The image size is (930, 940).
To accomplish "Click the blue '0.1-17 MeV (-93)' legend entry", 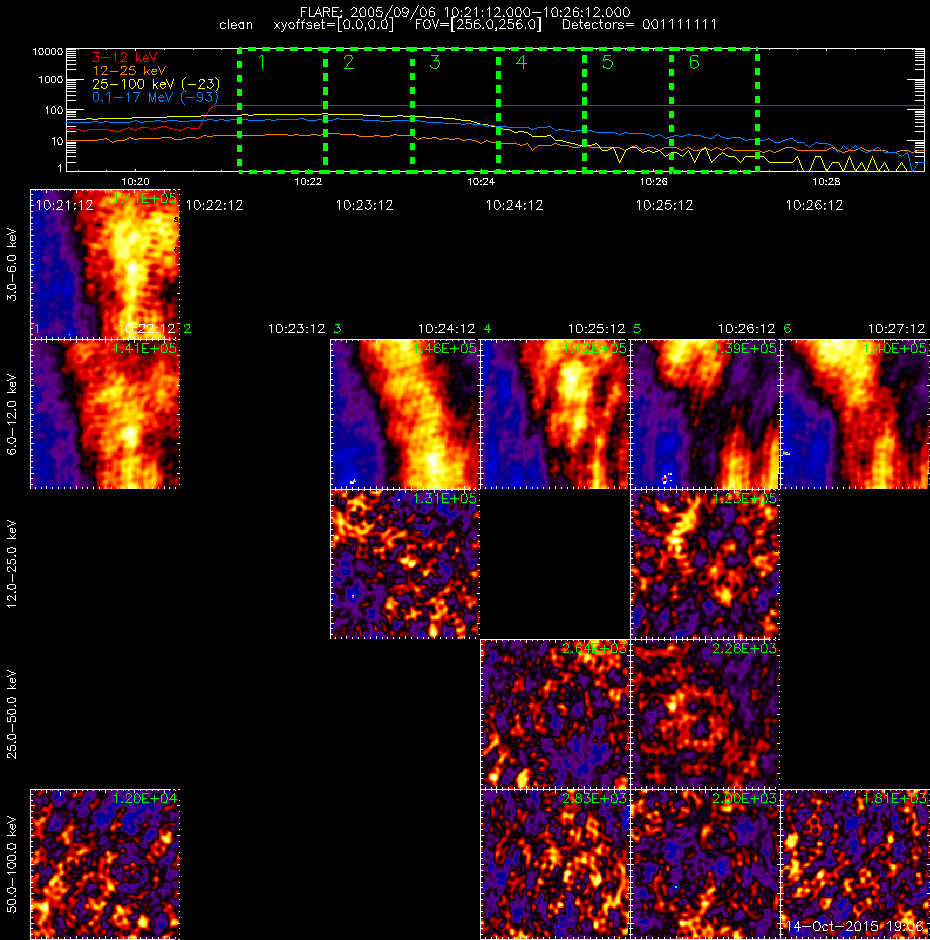I will click(155, 97).
